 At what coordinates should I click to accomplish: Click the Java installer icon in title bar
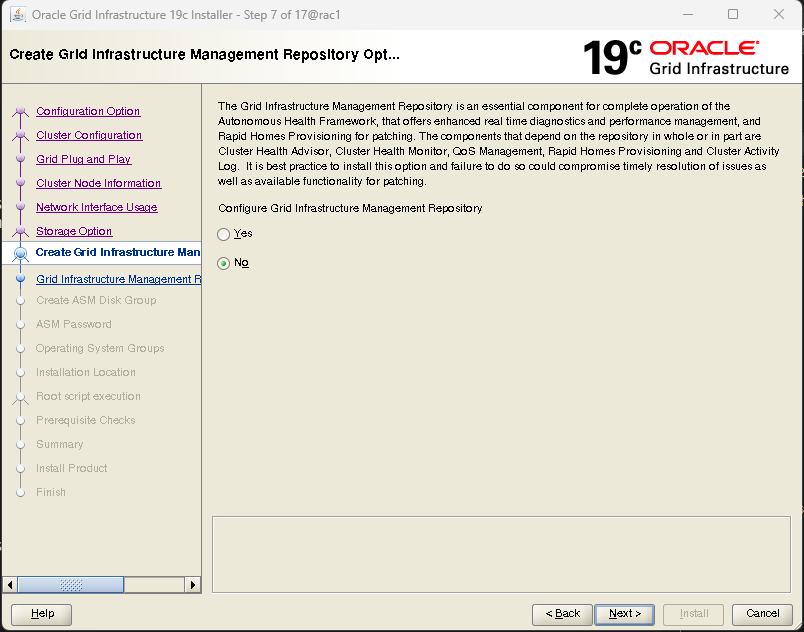[x=18, y=15]
